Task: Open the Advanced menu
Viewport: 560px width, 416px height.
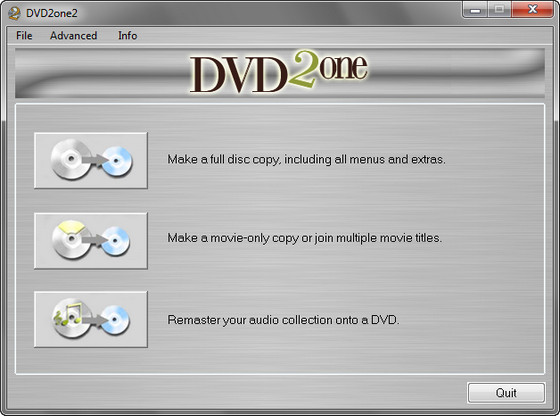Action: tap(74, 36)
